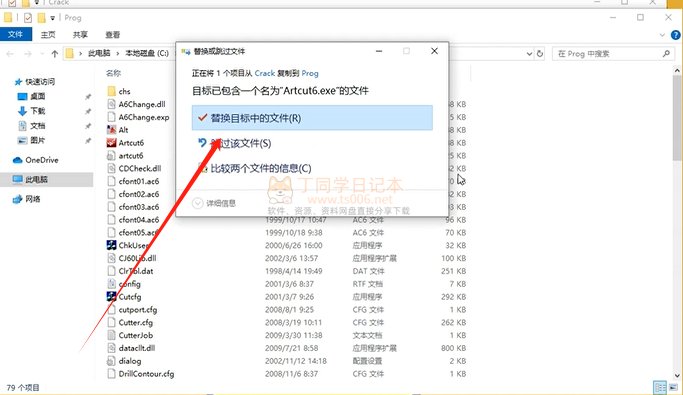Click the help question mark icon

[x=676, y=35]
